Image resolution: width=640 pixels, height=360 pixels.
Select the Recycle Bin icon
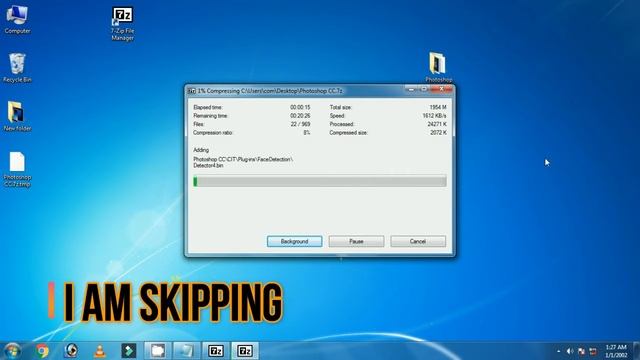click(x=17, y=68)
